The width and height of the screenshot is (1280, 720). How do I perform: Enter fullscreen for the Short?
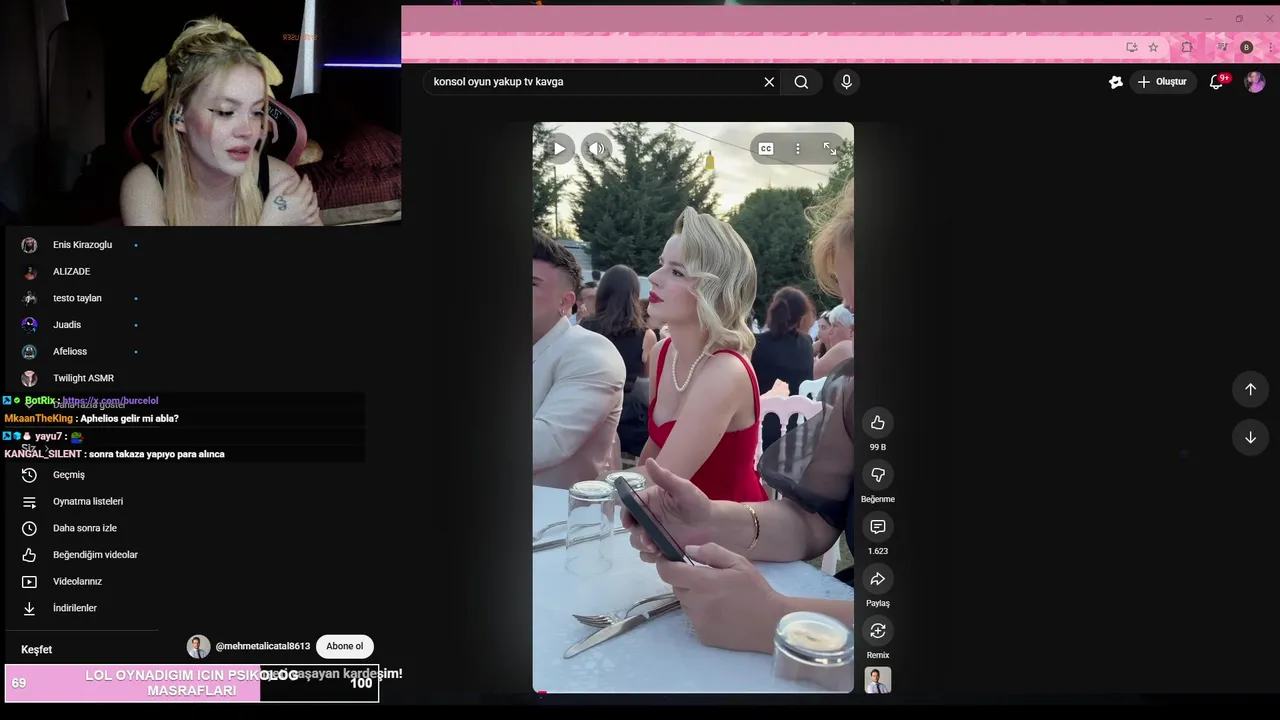(x=830, y=149)
